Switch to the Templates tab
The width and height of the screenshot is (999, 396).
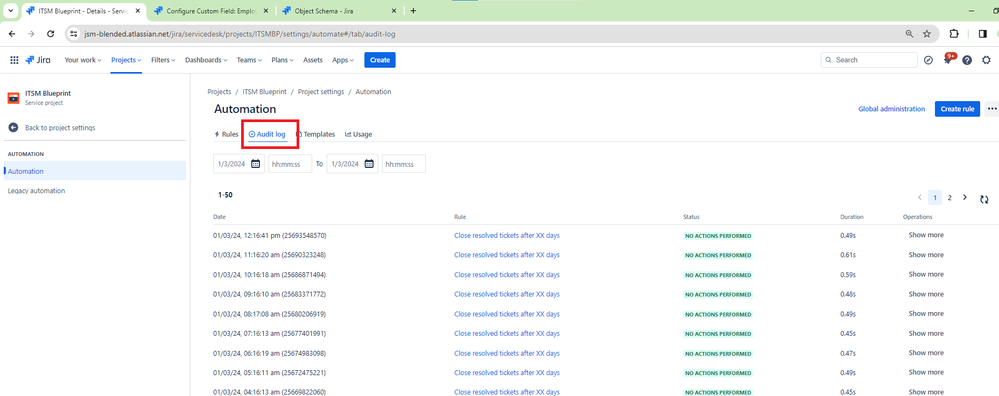(316, 134)
